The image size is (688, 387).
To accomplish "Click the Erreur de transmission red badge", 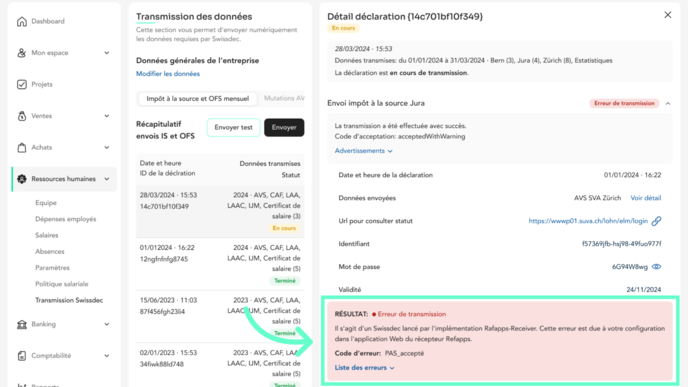I will point(624,104).
